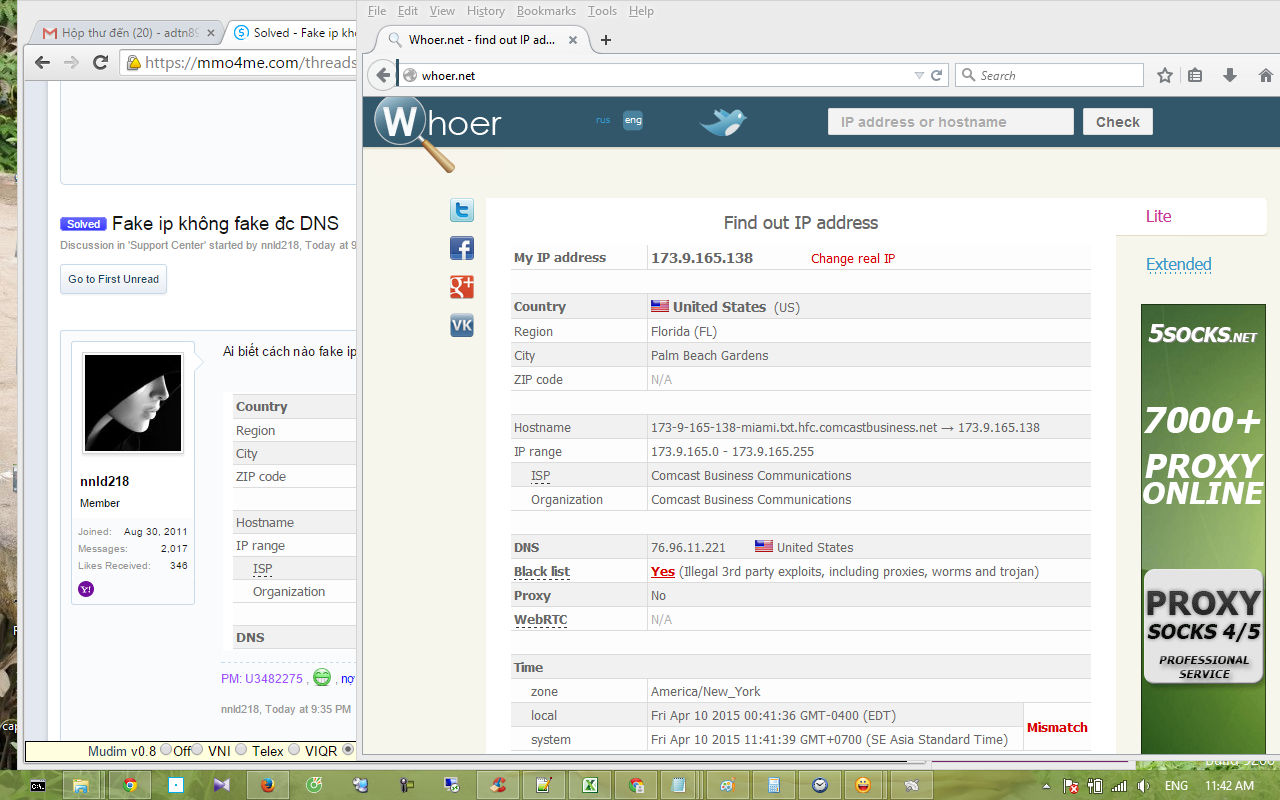
Task: Click the WebRTC label link
Action: 540,620
